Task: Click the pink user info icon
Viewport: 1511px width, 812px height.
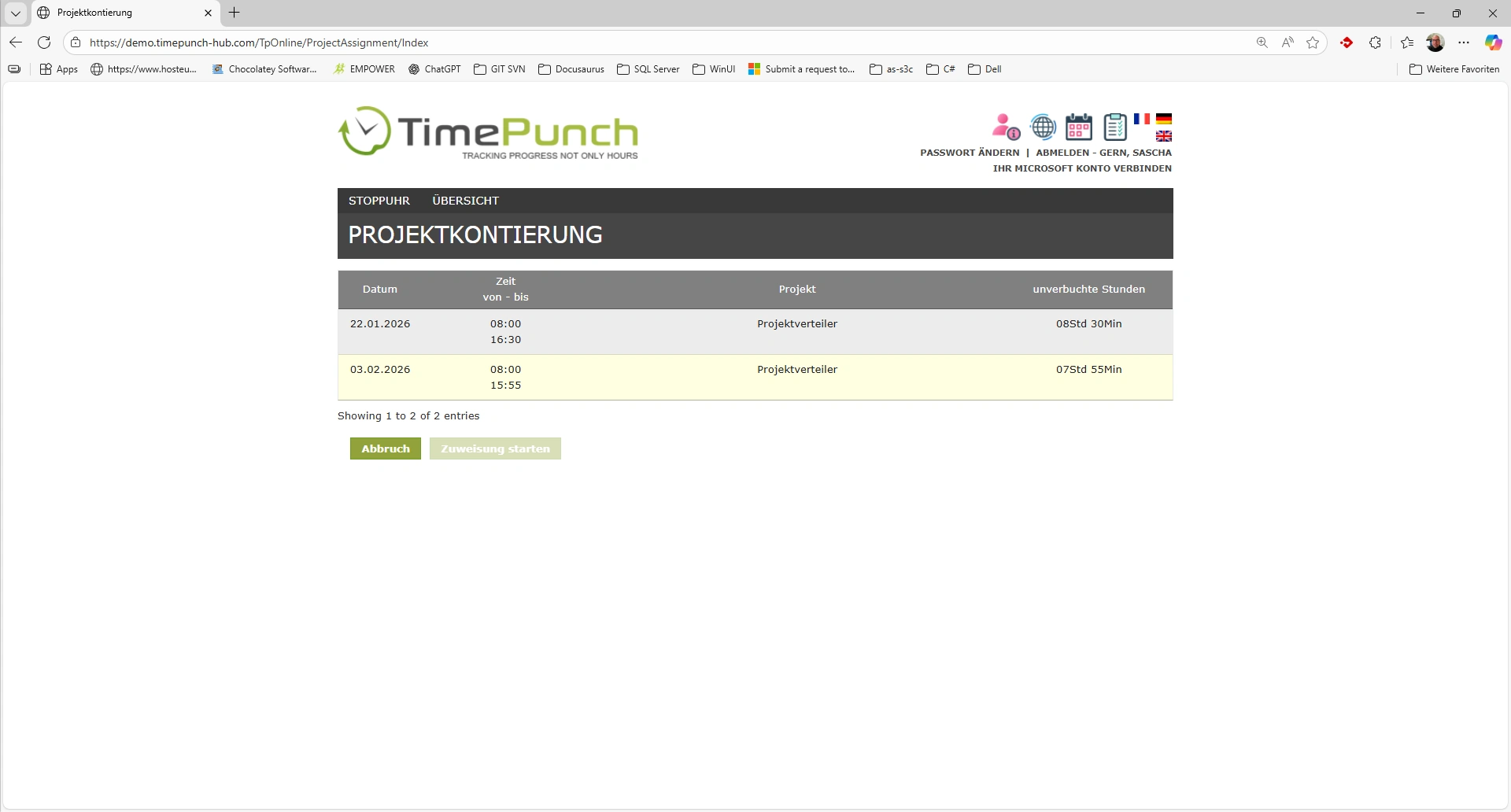Action: pos(1006,127)
